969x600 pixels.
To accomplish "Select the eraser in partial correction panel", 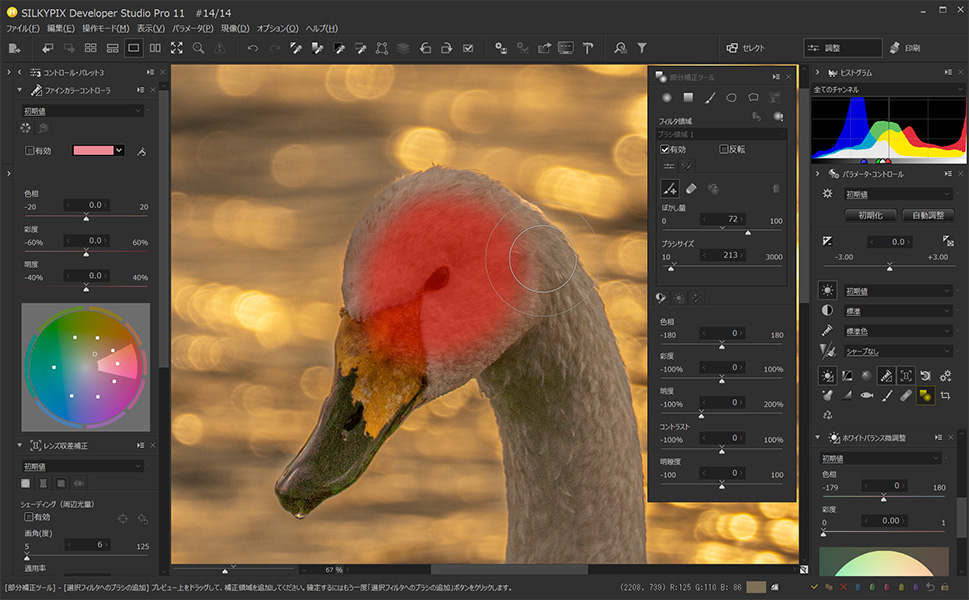I will 692,188.
